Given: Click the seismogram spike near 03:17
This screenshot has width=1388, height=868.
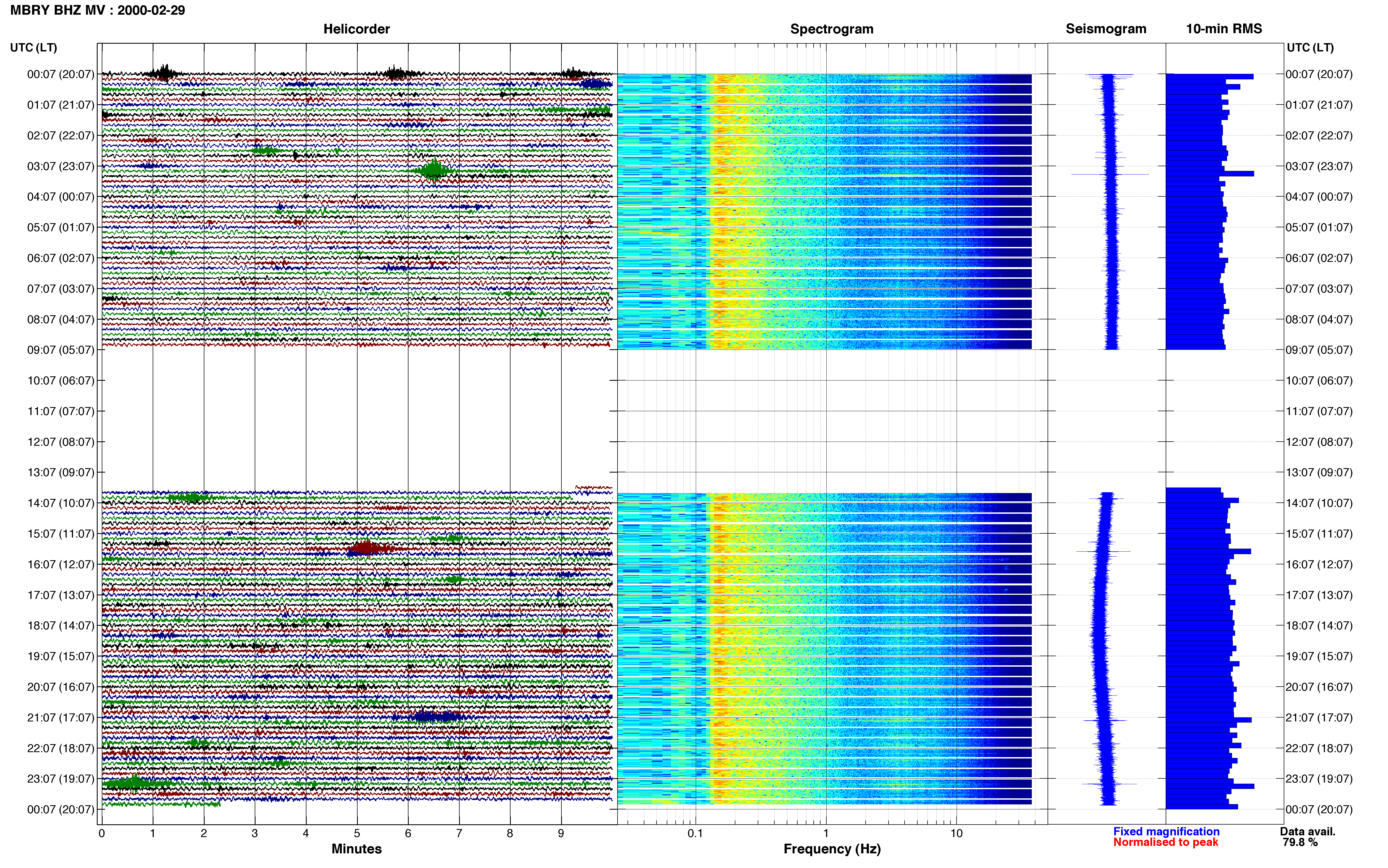Looking at the screenshot, I should pos(1110,174).
